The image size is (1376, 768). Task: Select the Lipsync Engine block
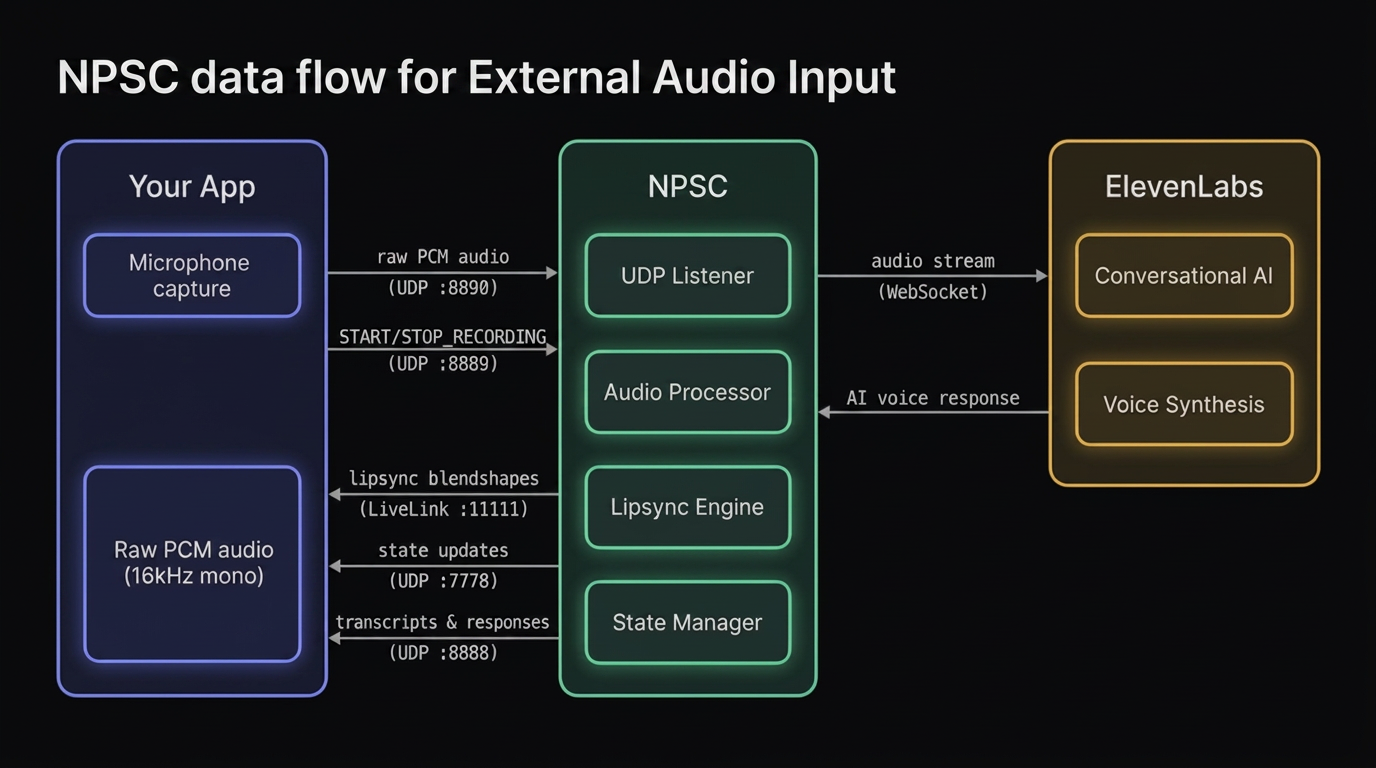(x=687, y=507)
